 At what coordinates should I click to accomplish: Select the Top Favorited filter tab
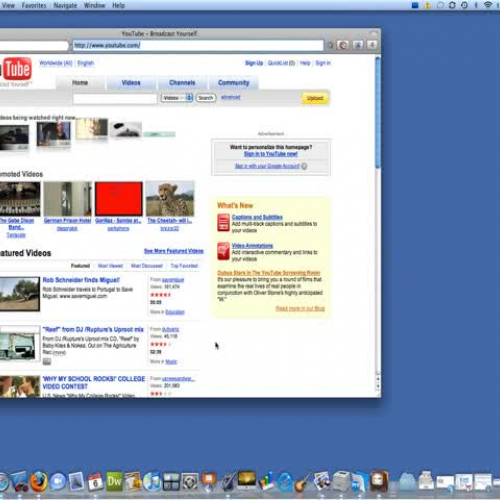[x=184, y=266]
